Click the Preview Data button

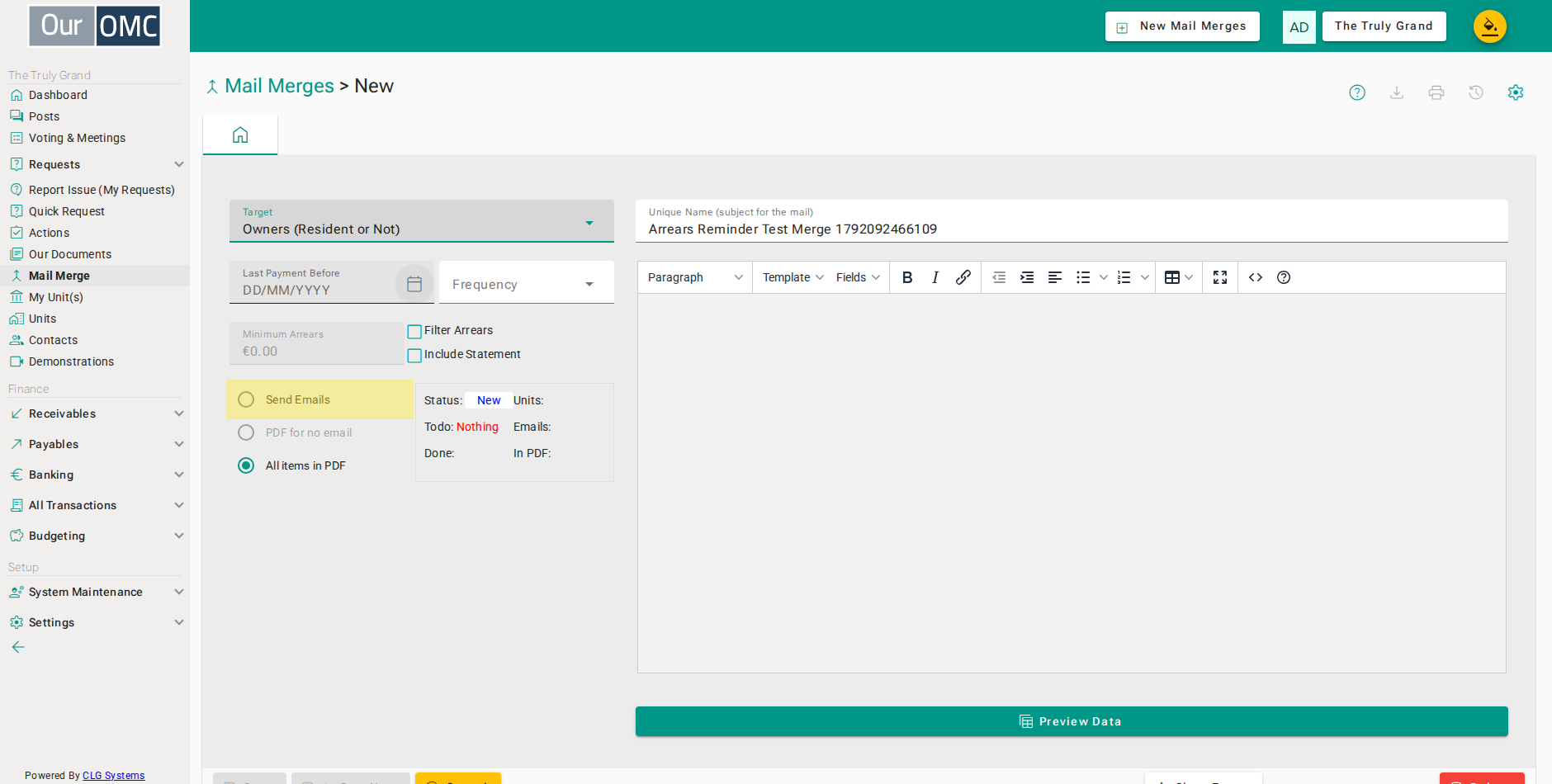[x=1072, y=721]
